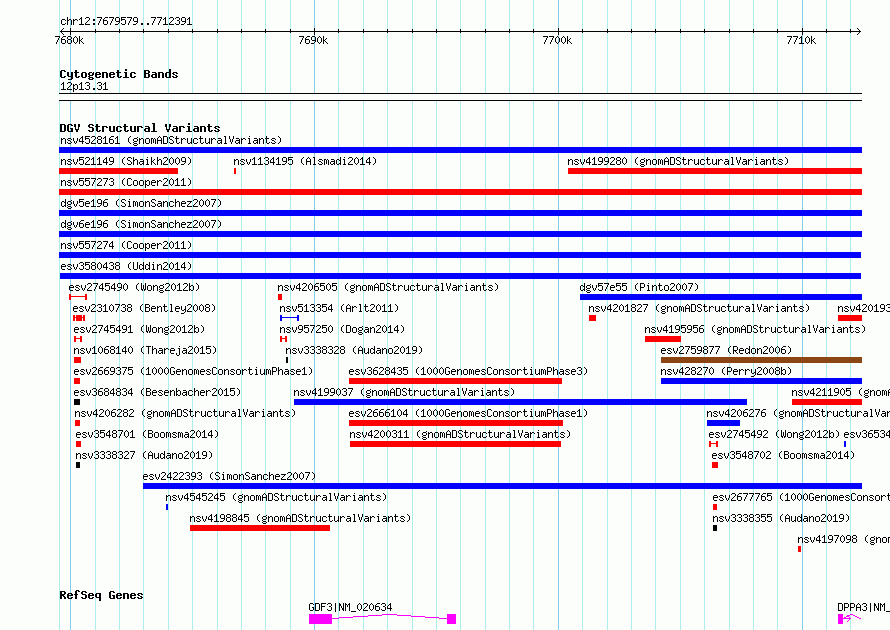Select the blue nsv4199037 variant bar
Screen dimensions: 890x630
tap(520, 402)
